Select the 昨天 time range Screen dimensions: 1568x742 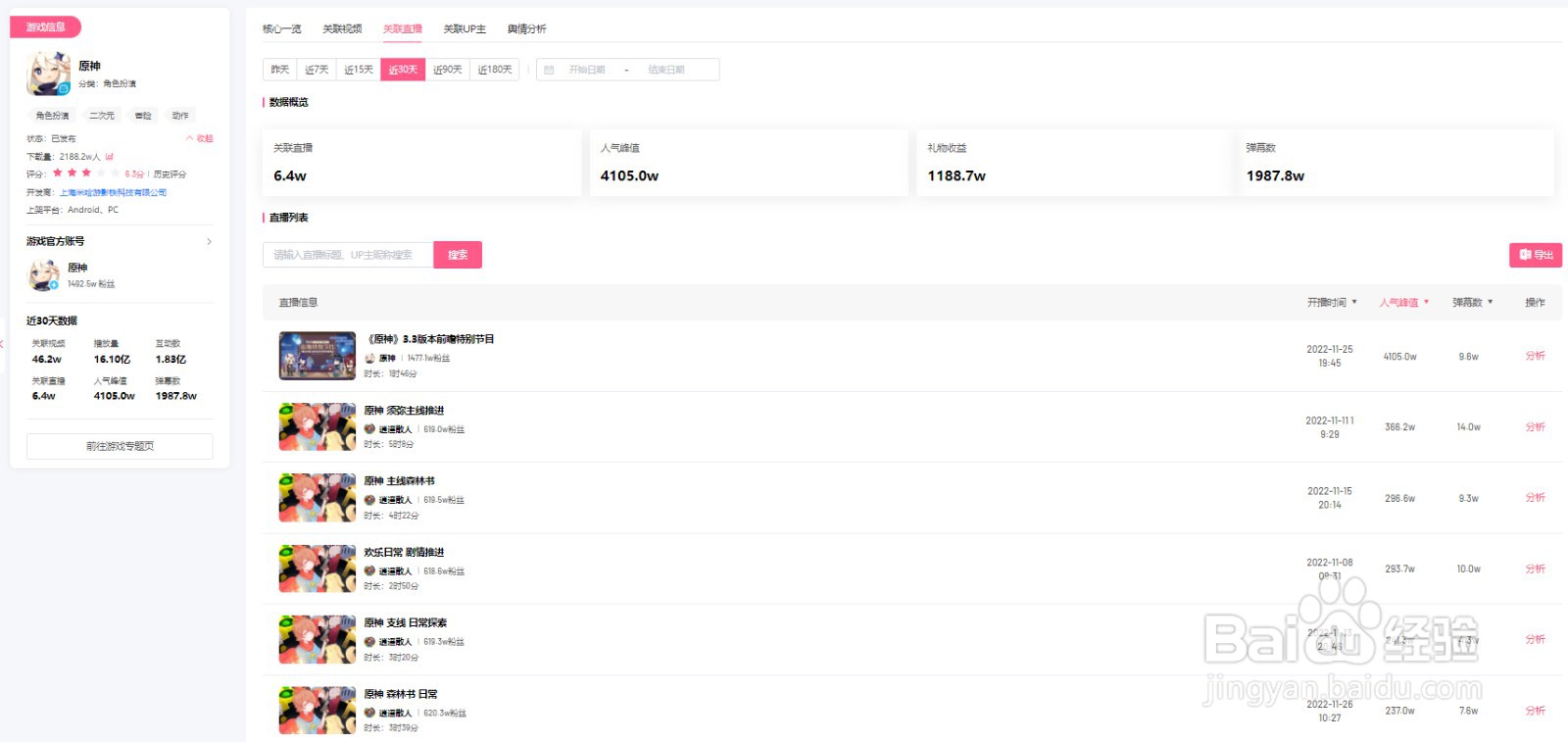[280, 70]
